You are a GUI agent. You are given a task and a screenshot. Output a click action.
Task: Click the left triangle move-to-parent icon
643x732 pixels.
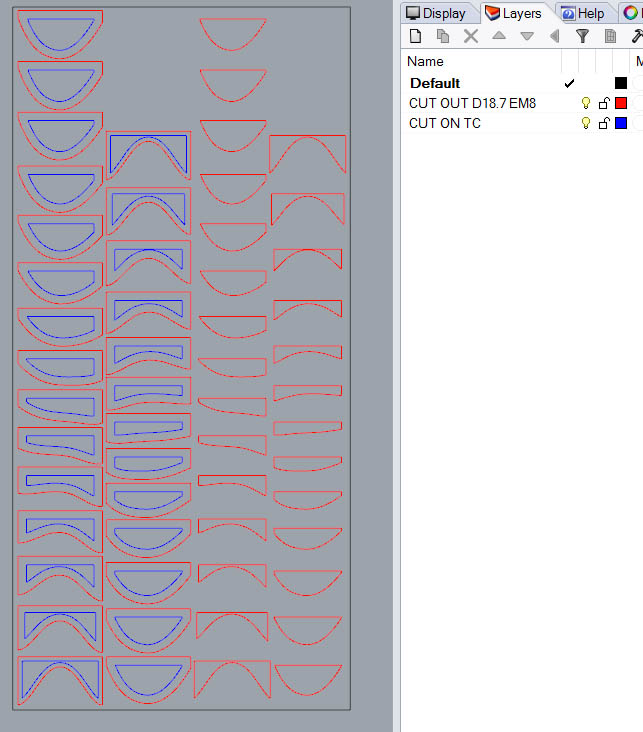554,36
